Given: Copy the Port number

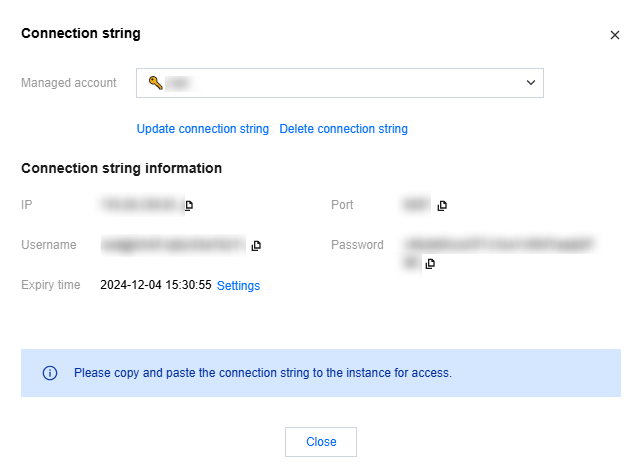Looking at the screenshot, I should [442, 206].
